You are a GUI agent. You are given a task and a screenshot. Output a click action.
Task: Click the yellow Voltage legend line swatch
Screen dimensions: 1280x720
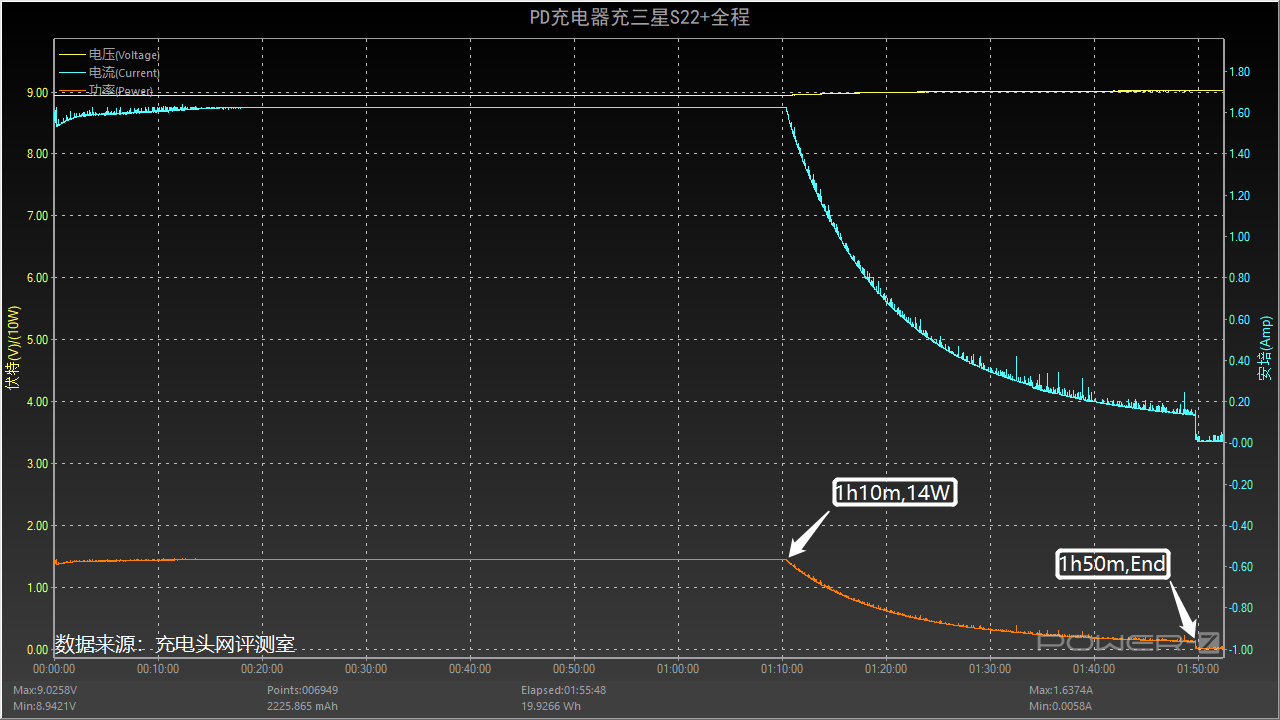pyautogui.click(x=73, y=55)
